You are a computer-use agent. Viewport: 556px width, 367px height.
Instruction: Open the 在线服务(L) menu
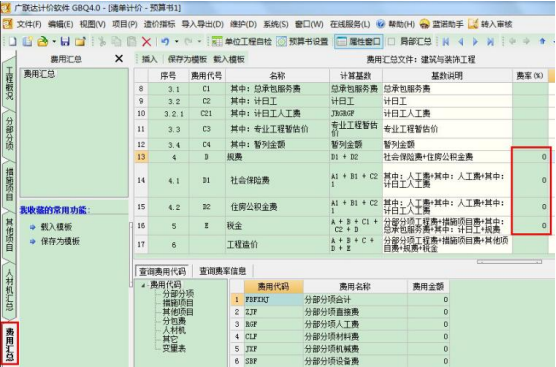[350, 24]
